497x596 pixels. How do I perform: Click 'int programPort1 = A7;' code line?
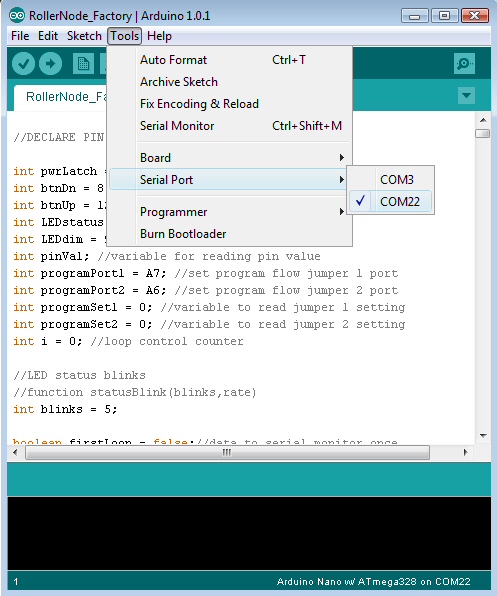(206, 274)
